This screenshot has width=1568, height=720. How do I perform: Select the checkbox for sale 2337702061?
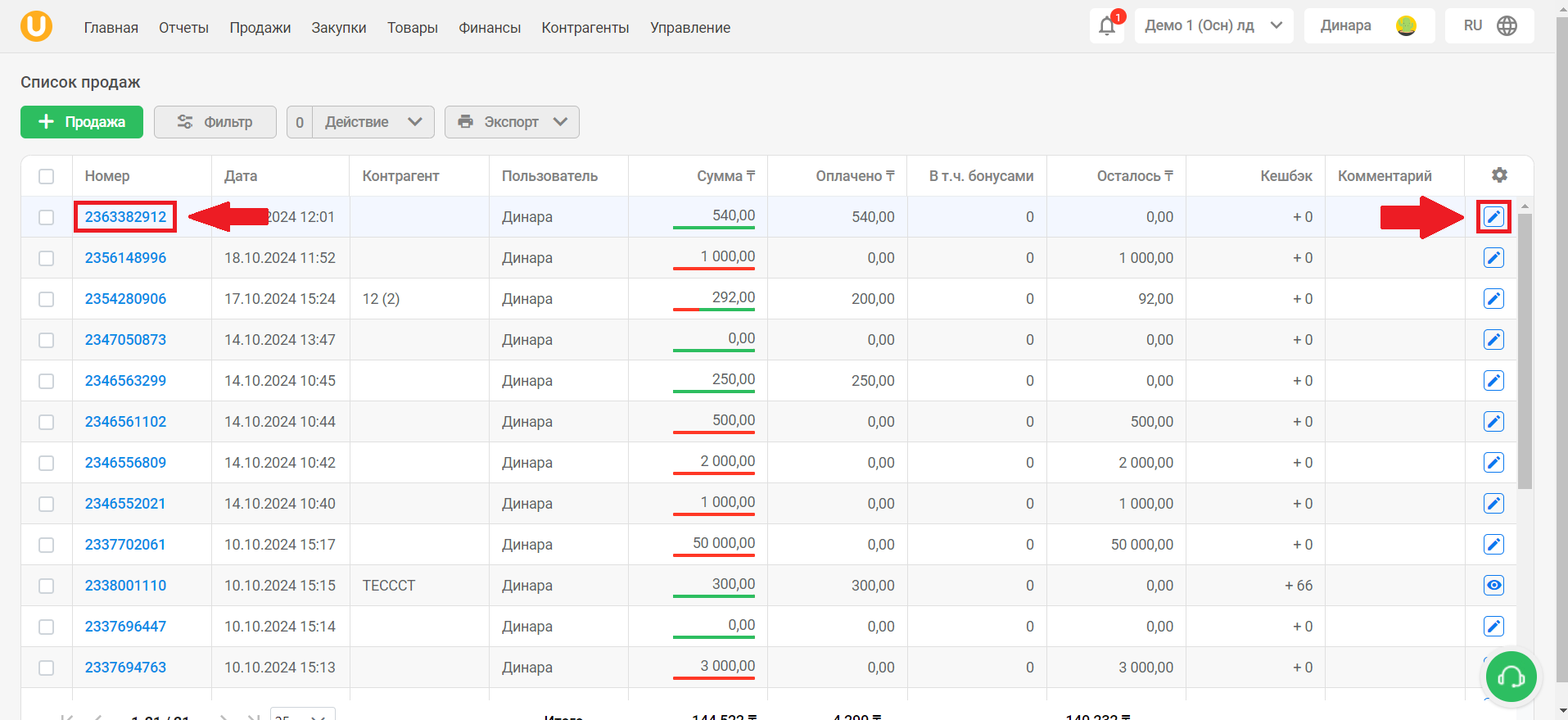(x=47, y=545)
